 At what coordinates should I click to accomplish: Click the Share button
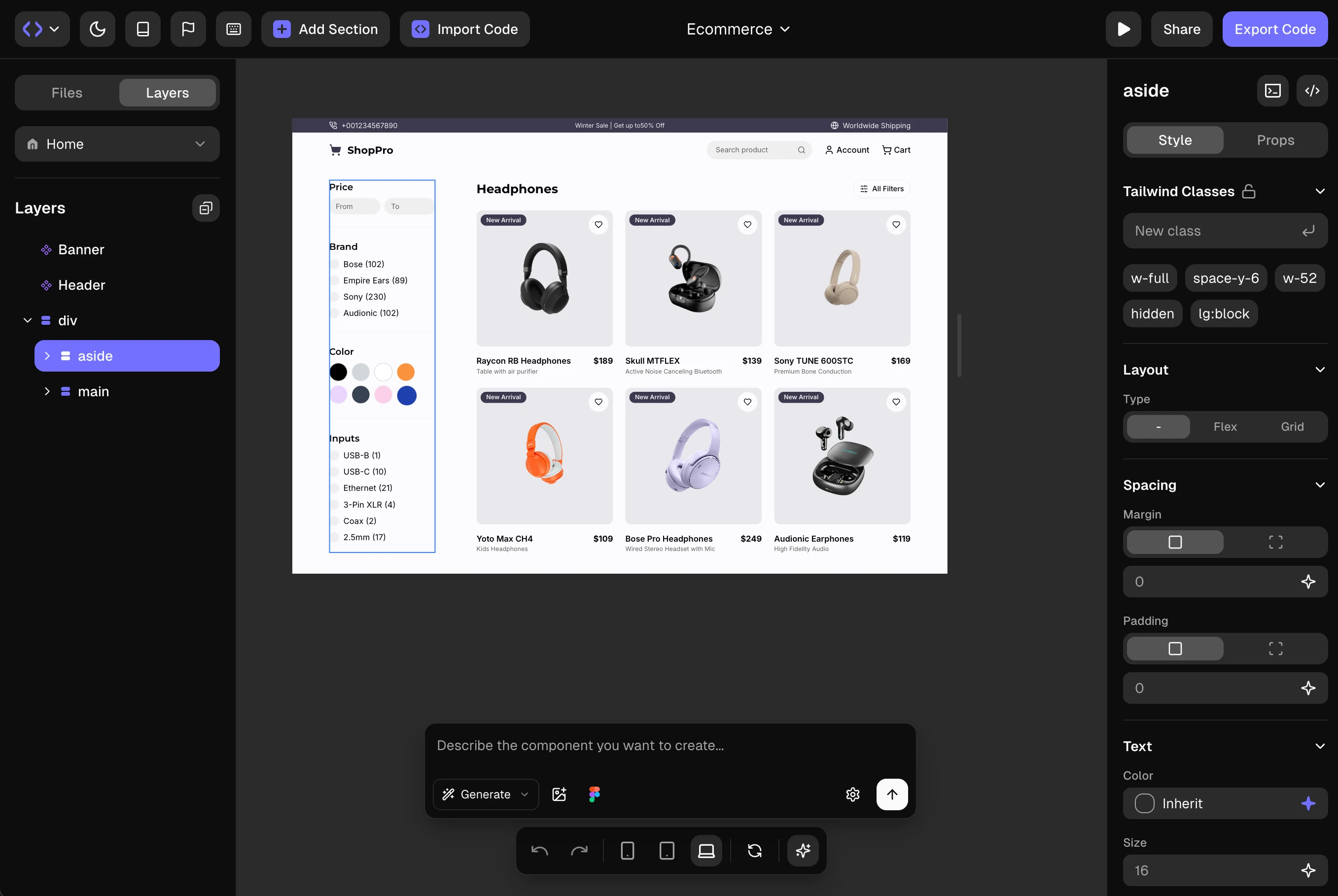(x=1181, y=29)
